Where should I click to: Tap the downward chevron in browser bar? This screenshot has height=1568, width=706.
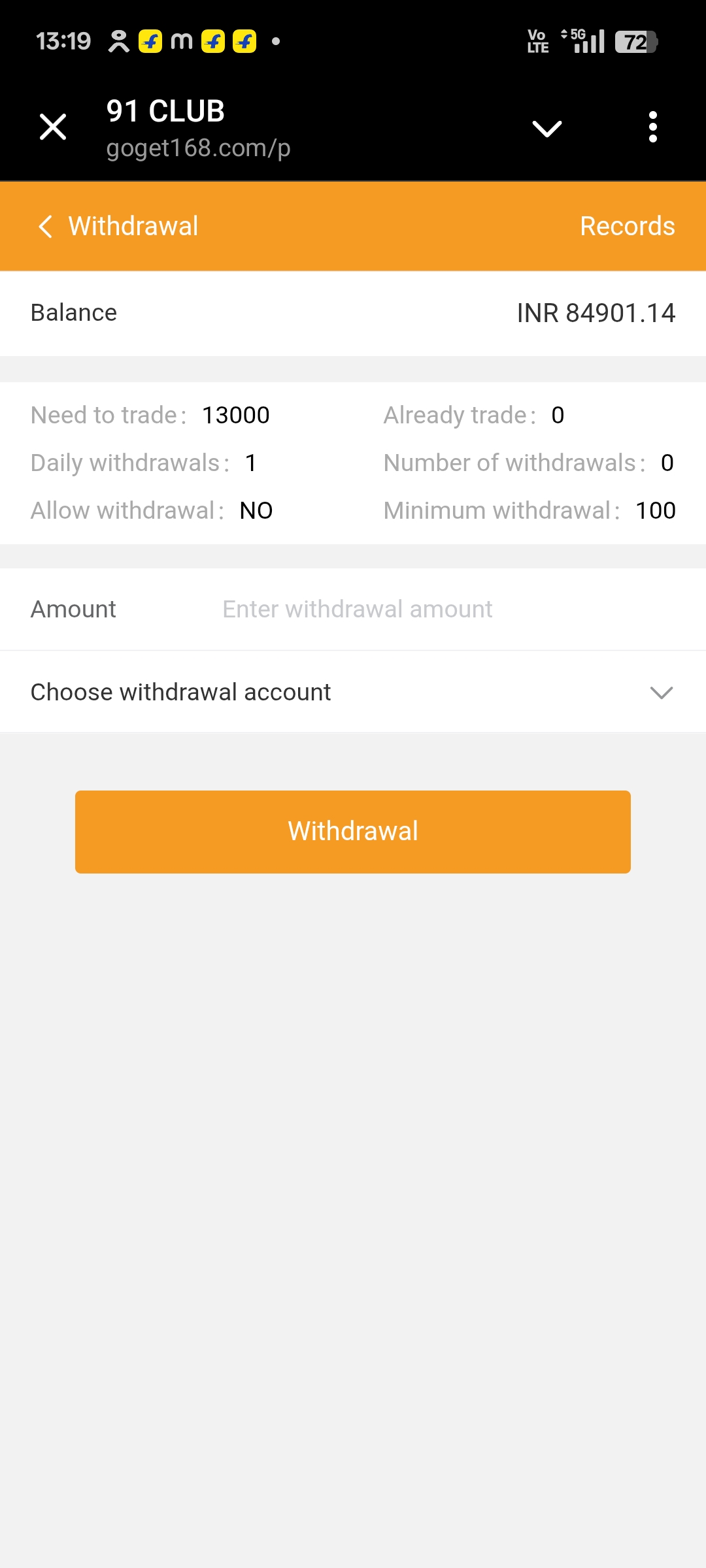click(547, 128)
